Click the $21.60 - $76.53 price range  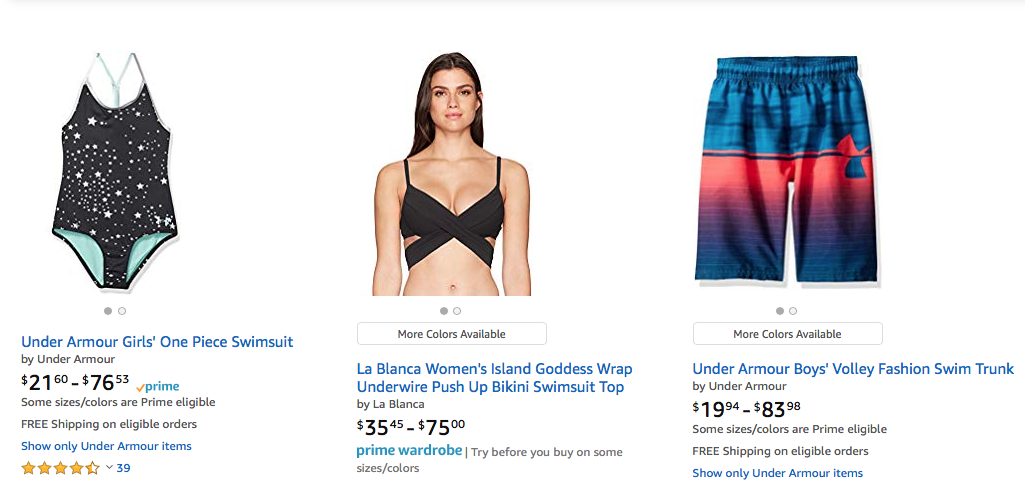pyautogui.click(x=75, y=383)
